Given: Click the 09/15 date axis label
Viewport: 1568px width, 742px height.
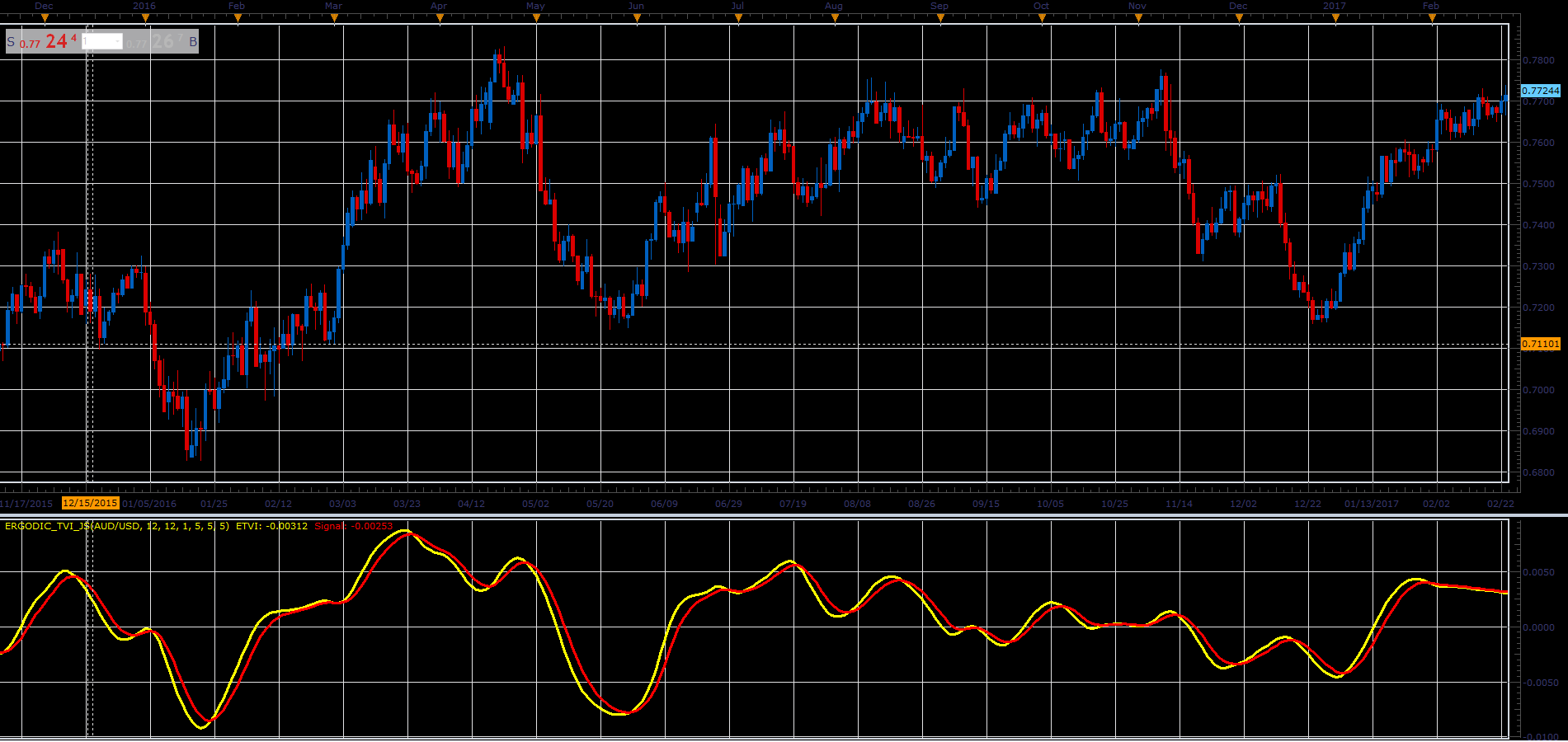Looking at the screenshot, I should coord(986,504).
